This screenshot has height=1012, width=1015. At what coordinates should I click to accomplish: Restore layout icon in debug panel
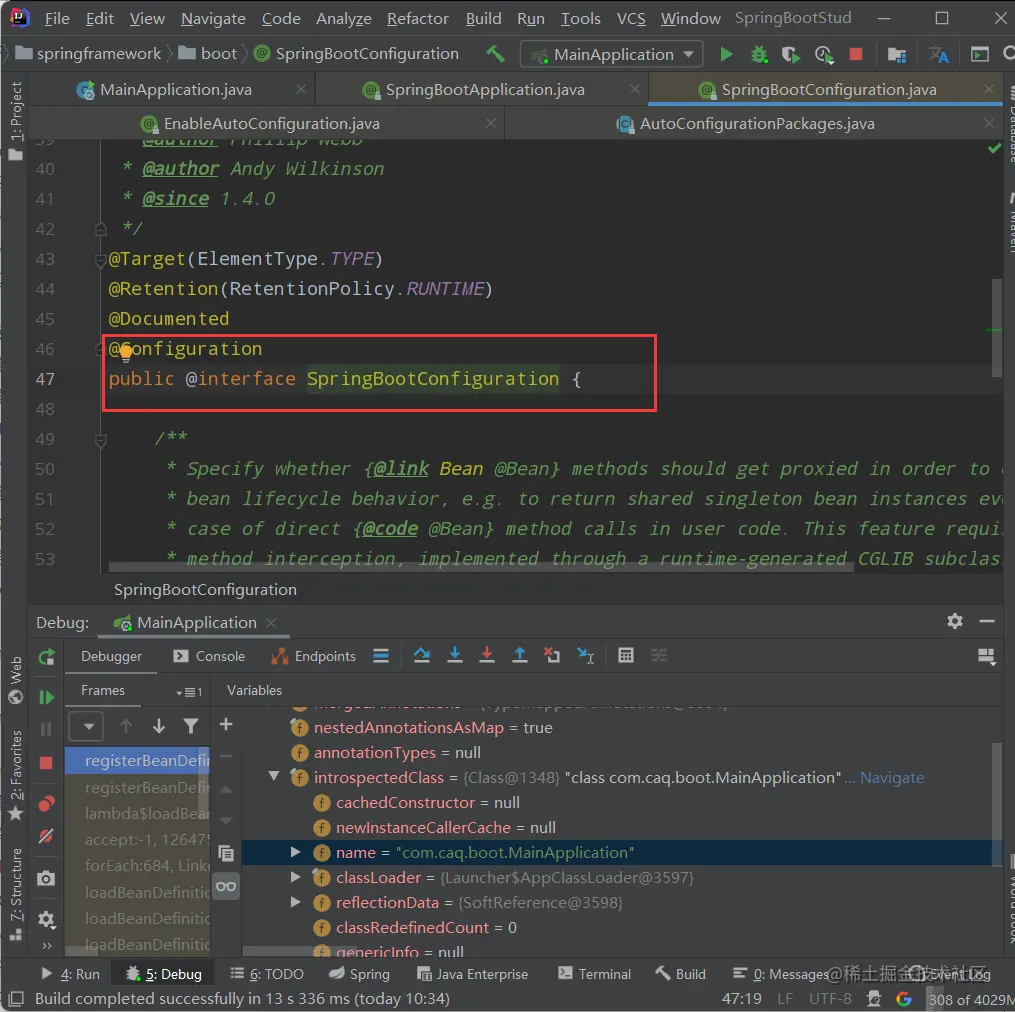coord(987,657)
